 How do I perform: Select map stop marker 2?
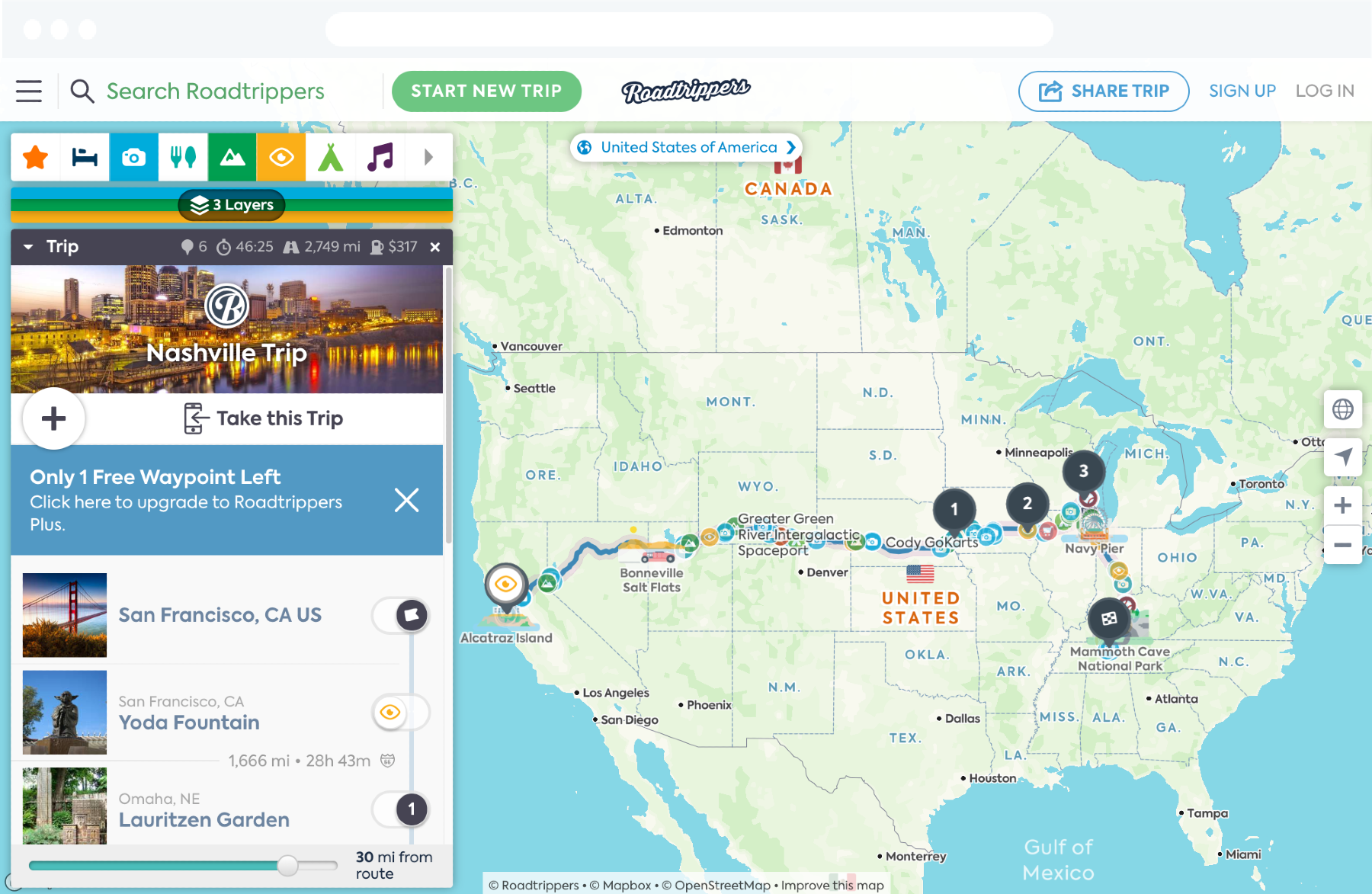(1027, 503)
